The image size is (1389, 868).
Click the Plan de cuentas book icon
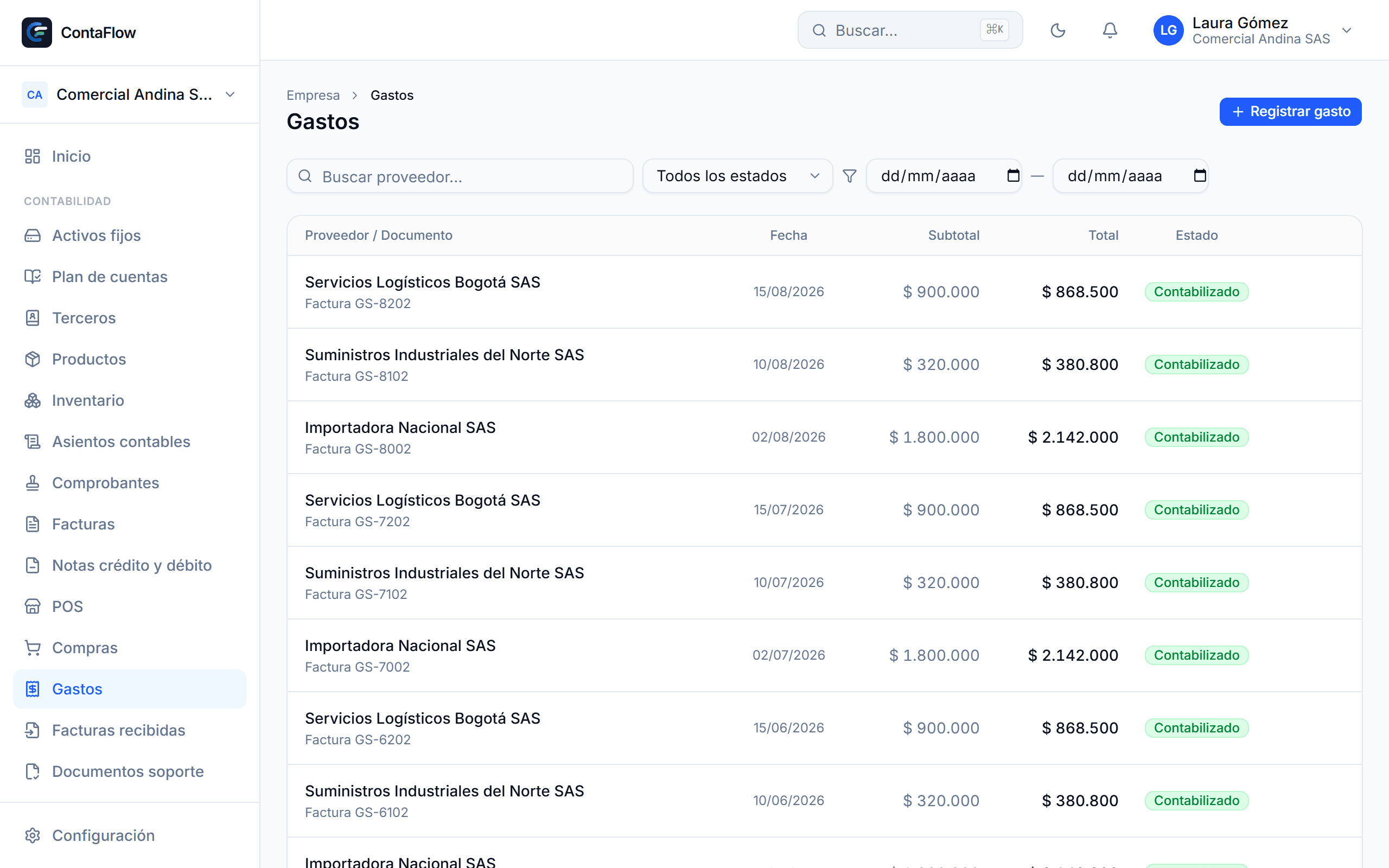click(33, 277)
